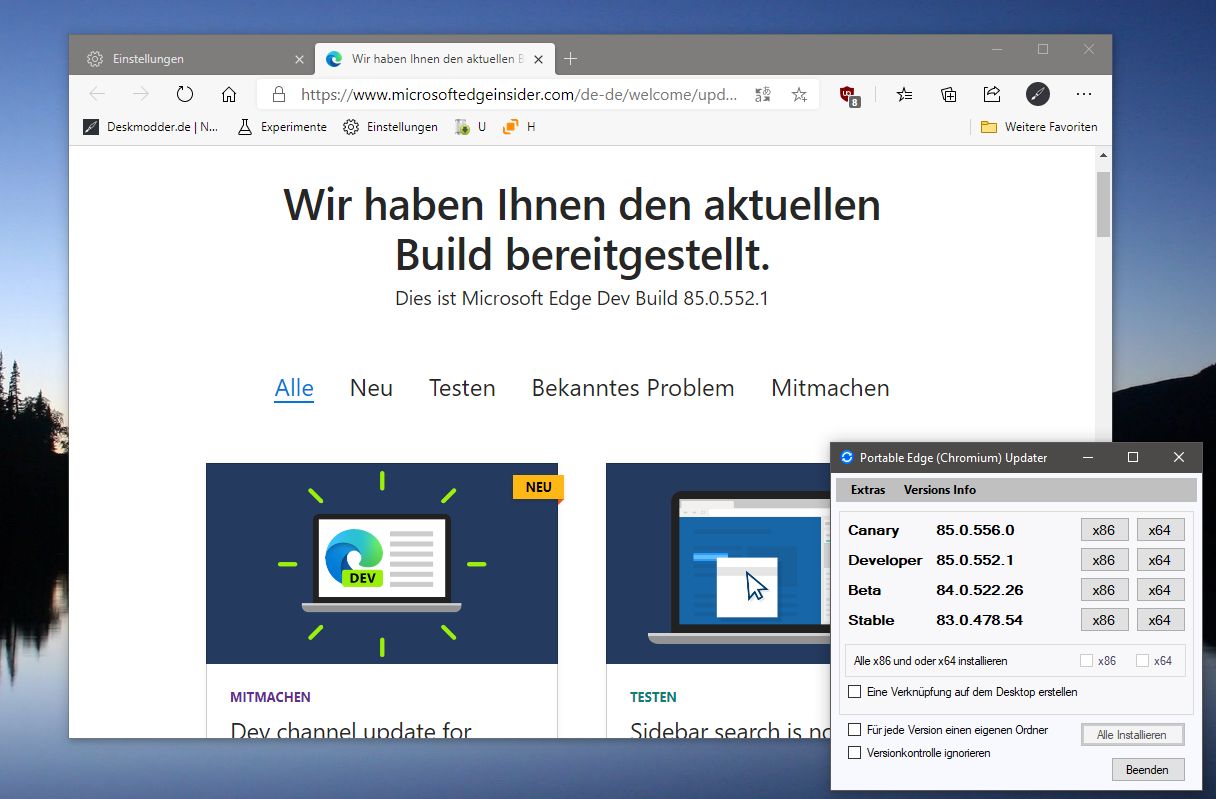Add page to favorites with the star icon
Image resolution: width=1216 pixels, height=799 pixels.
tap(799, 94)
